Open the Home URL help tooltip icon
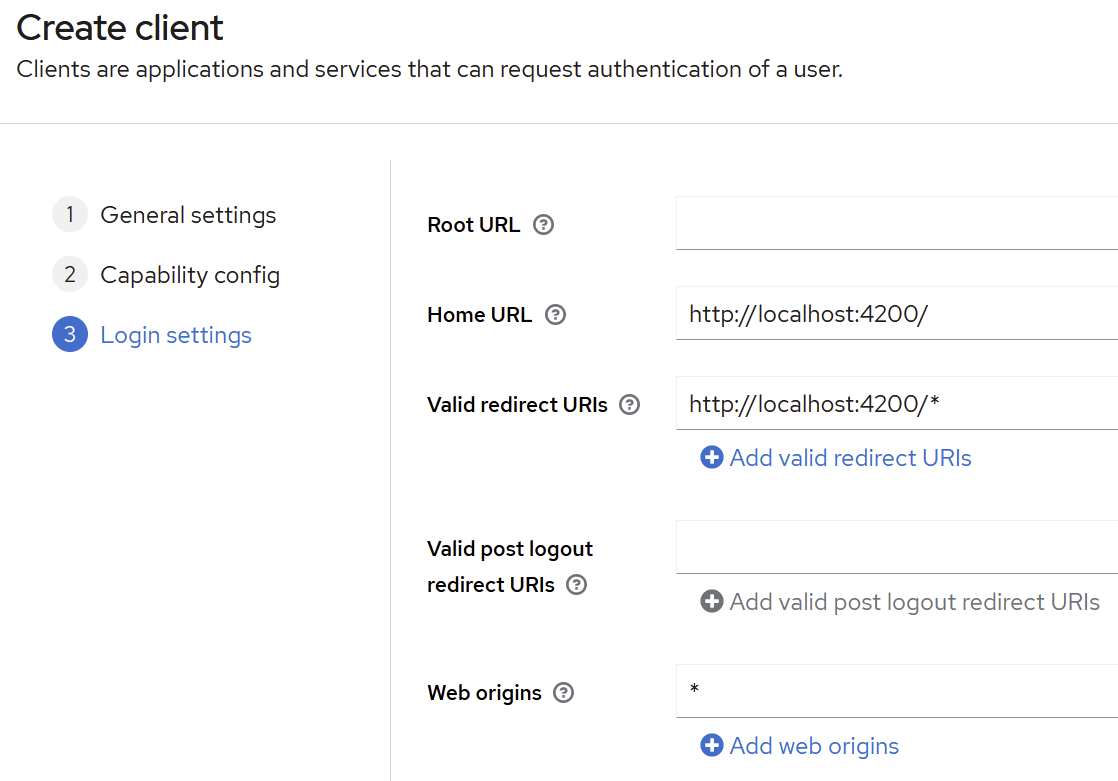This screenshot has height=781, width=1118. 555,315
